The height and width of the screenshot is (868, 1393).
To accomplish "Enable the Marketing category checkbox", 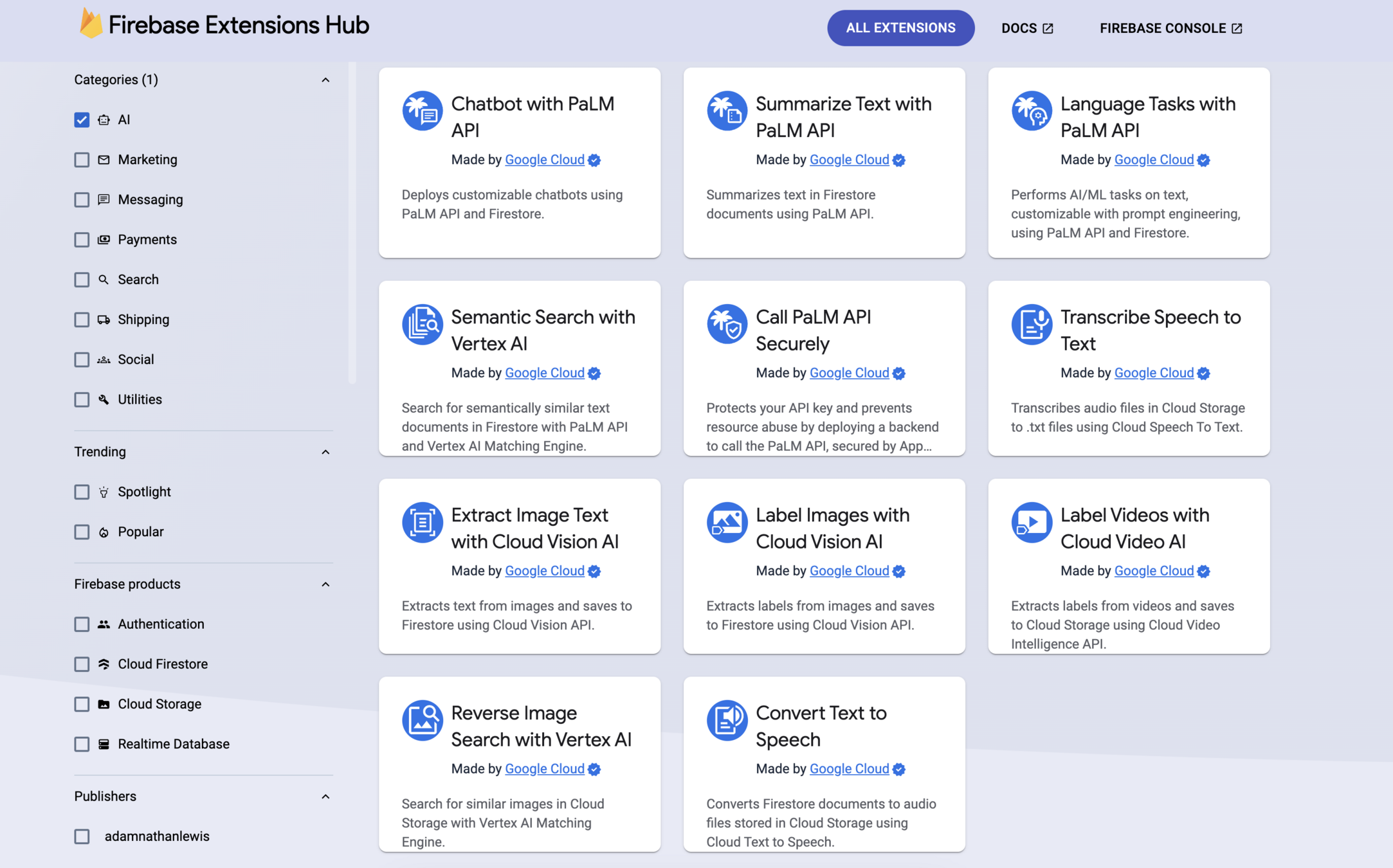I will click(82, 159).
